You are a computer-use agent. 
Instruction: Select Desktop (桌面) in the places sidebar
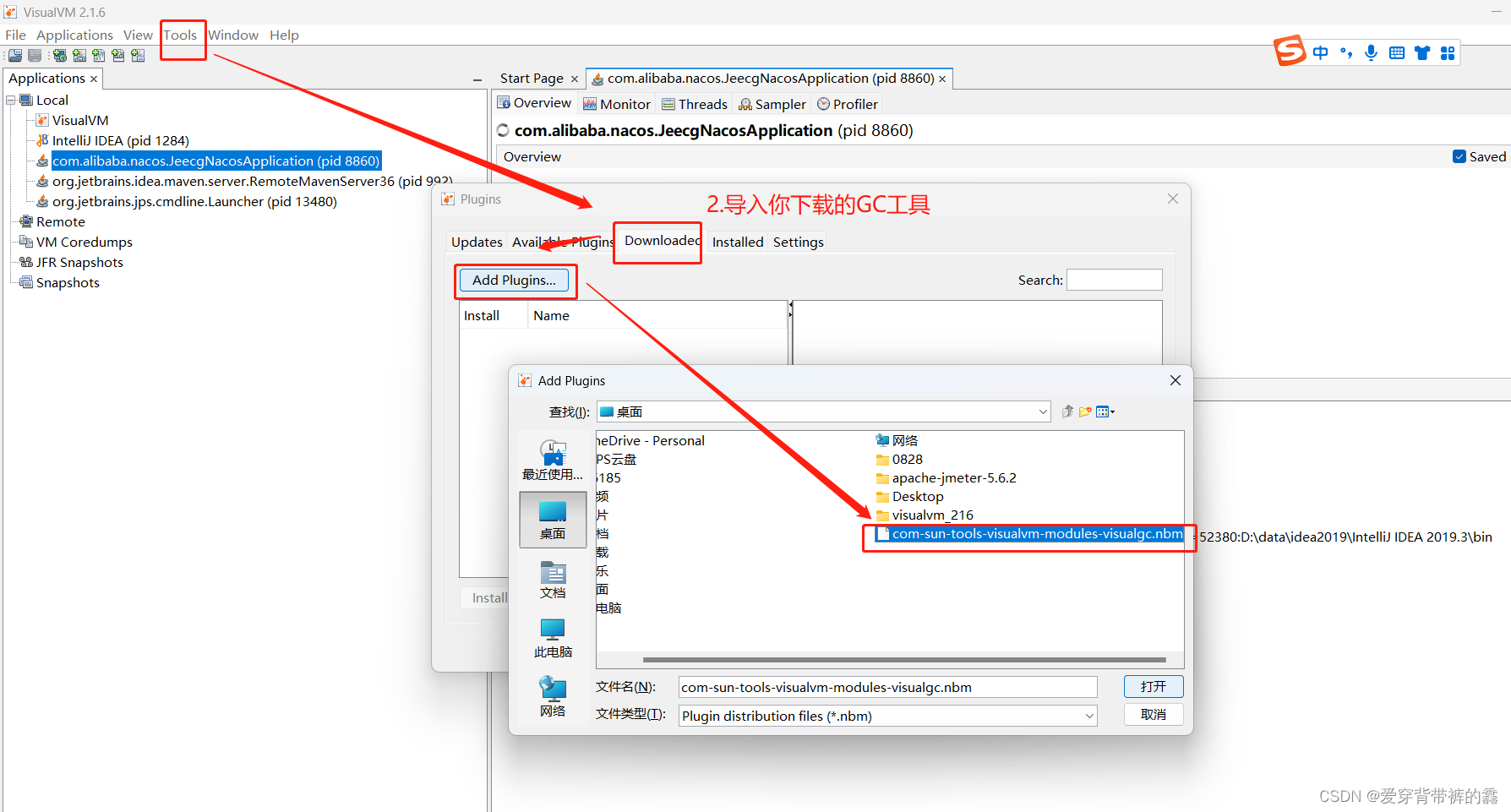pos(553,520)
